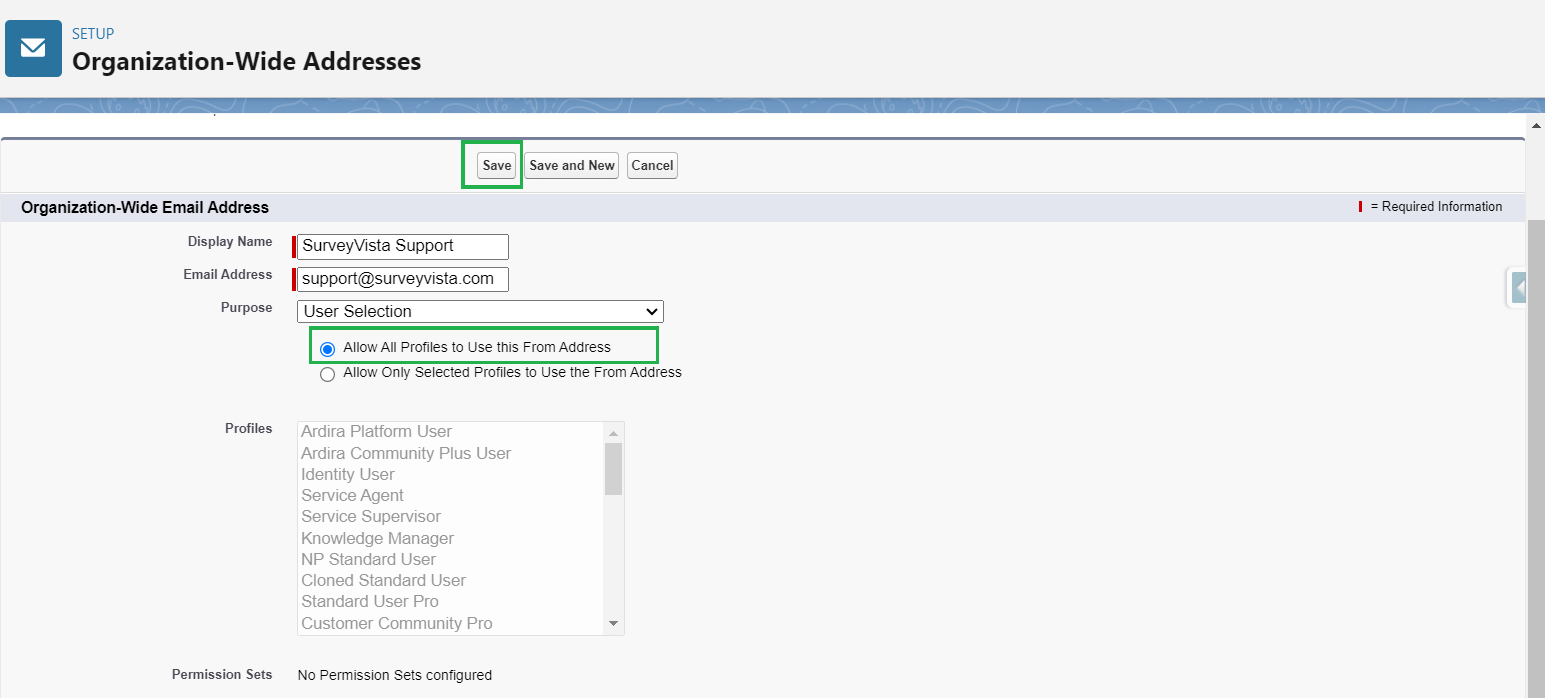Click the Profiles list scrollbar thumb
Screen dimensions: 1545x698
click(x=613, y=468)
